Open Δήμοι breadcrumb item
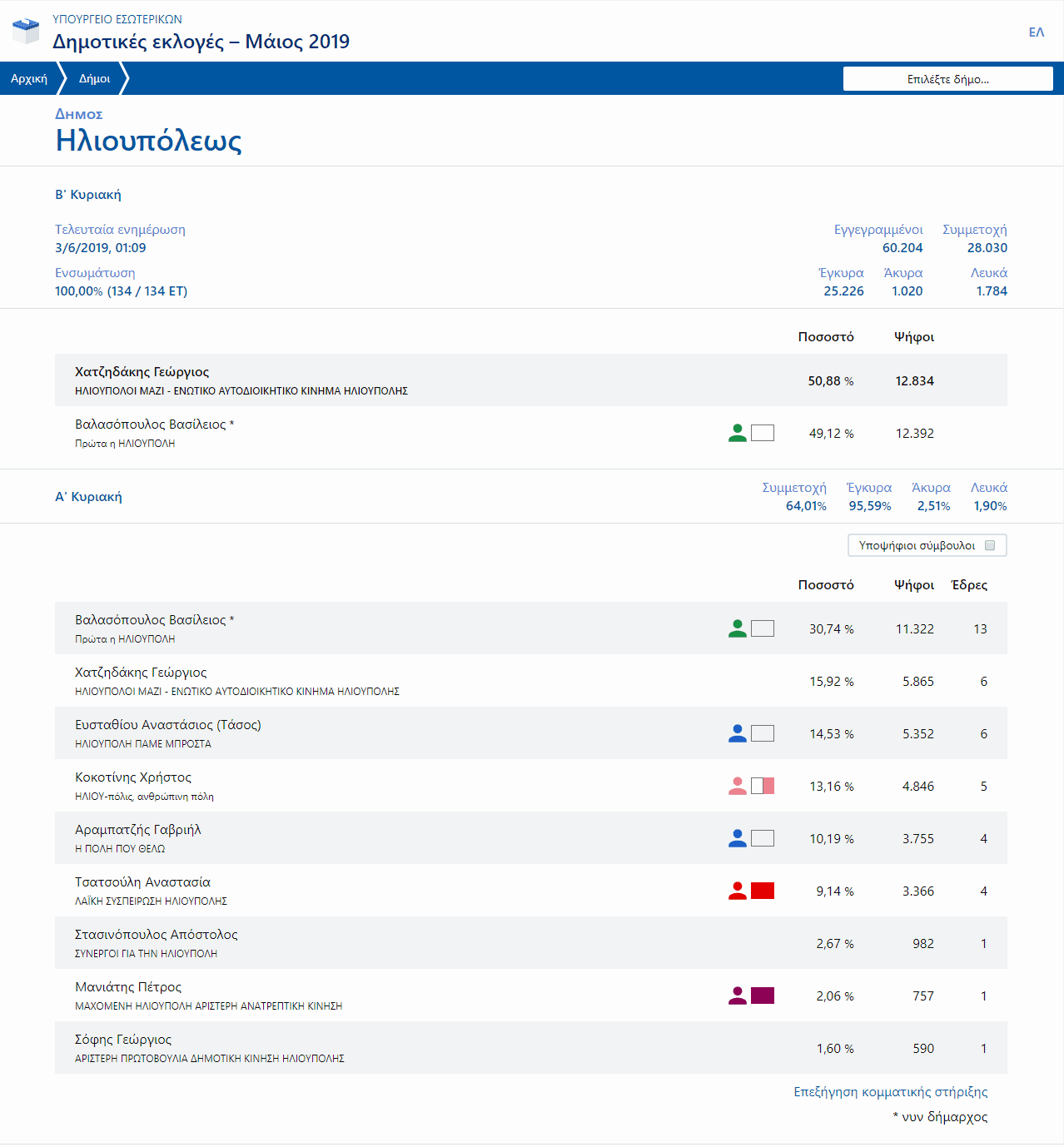 pyautogui.click(x=94, y=79)
